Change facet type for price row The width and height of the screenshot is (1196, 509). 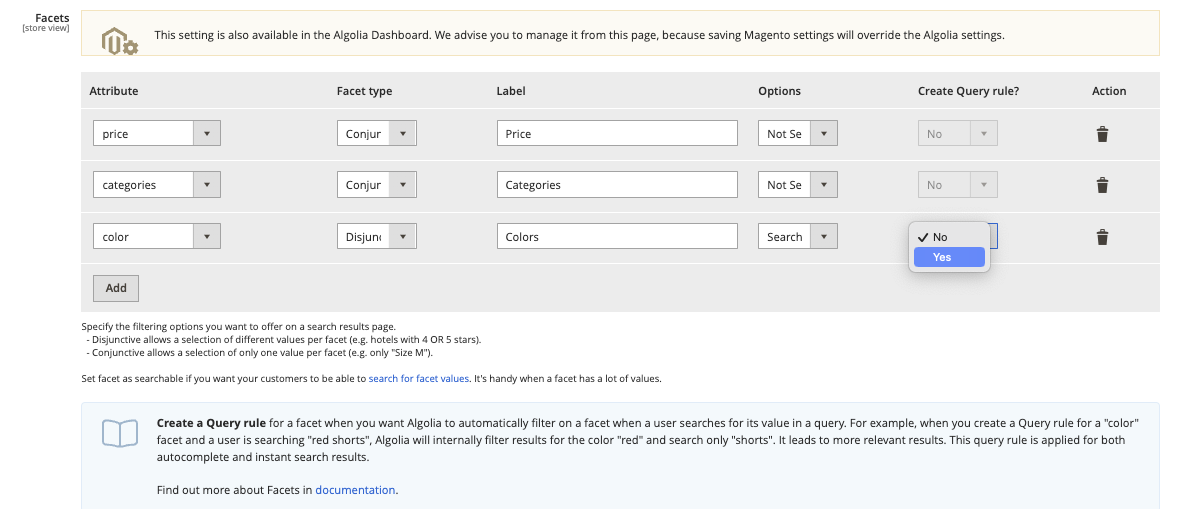(376, 134)
